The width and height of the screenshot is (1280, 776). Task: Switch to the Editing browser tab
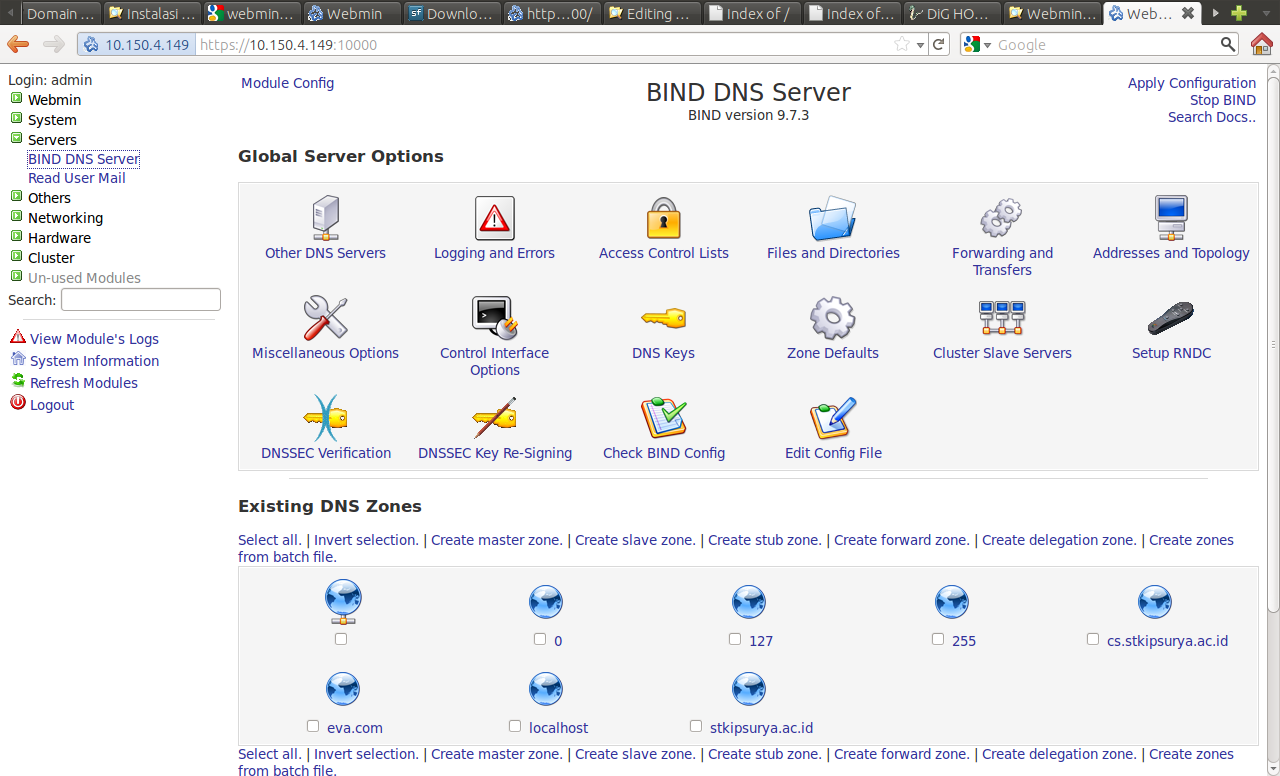(x=650, y=14)
